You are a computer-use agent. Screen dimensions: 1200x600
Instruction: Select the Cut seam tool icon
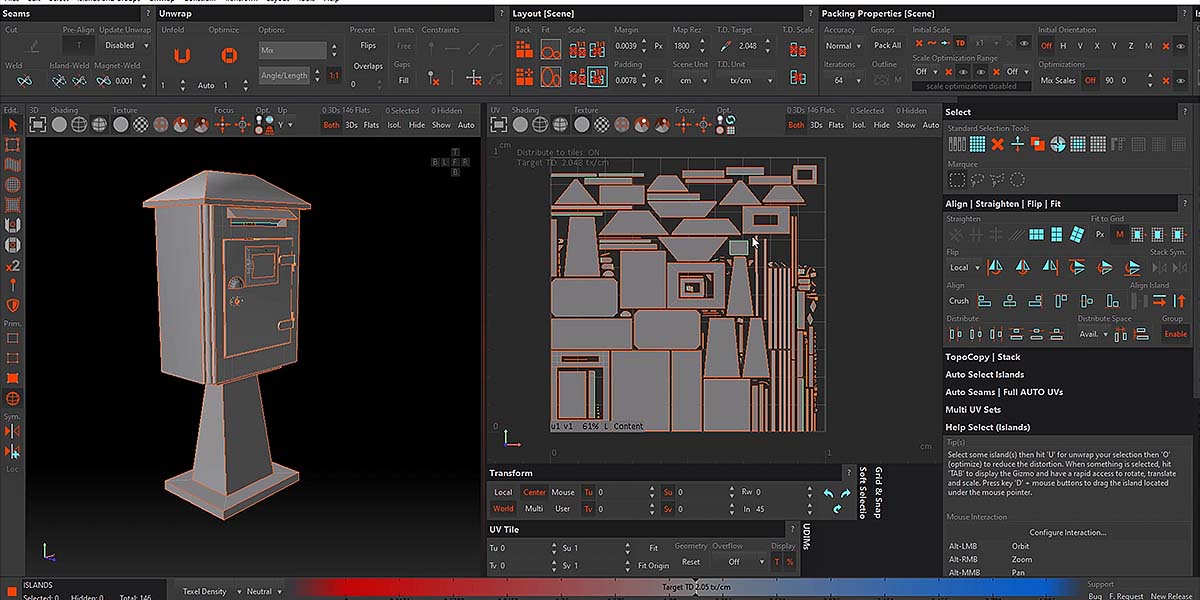(32, 46)
